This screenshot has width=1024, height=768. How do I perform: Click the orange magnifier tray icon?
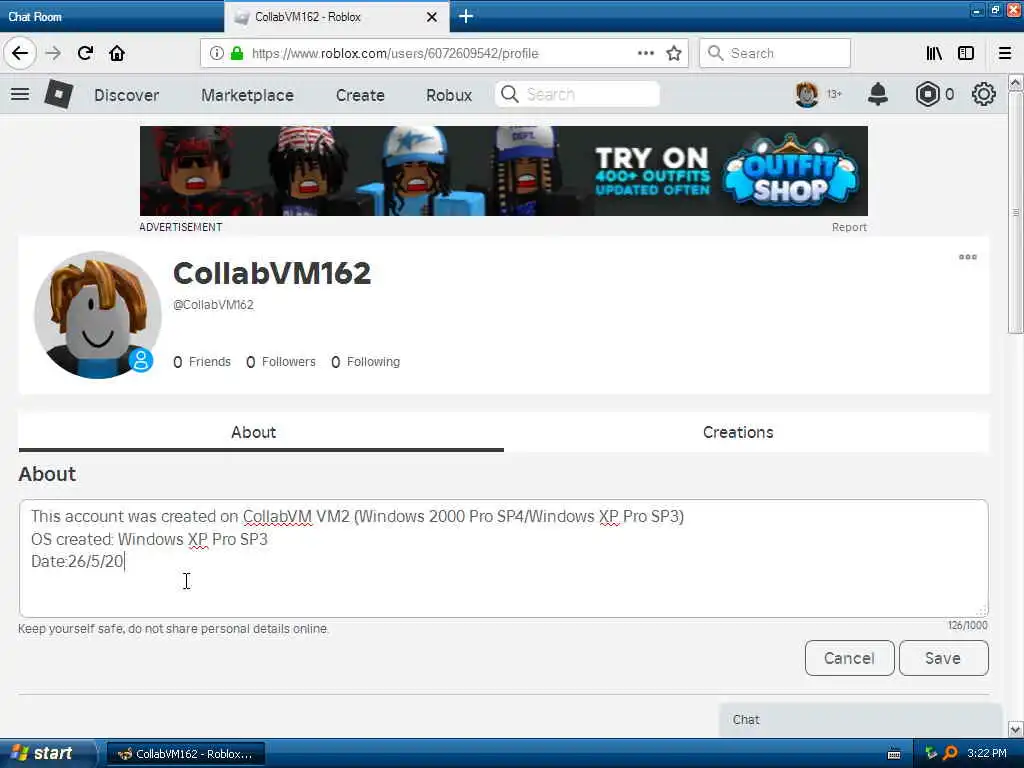(x=950, y=754)
